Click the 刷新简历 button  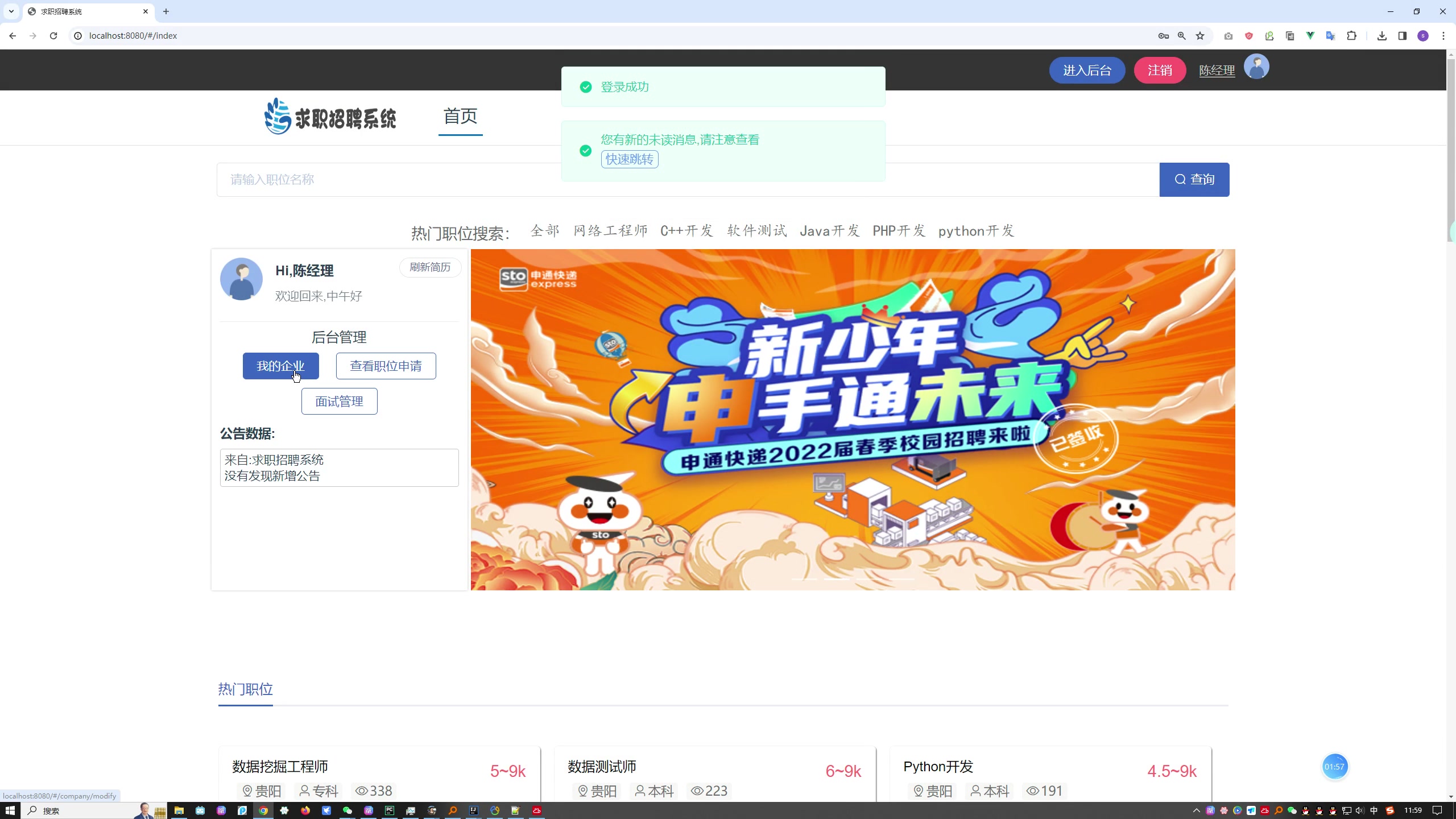click(430, 267)
